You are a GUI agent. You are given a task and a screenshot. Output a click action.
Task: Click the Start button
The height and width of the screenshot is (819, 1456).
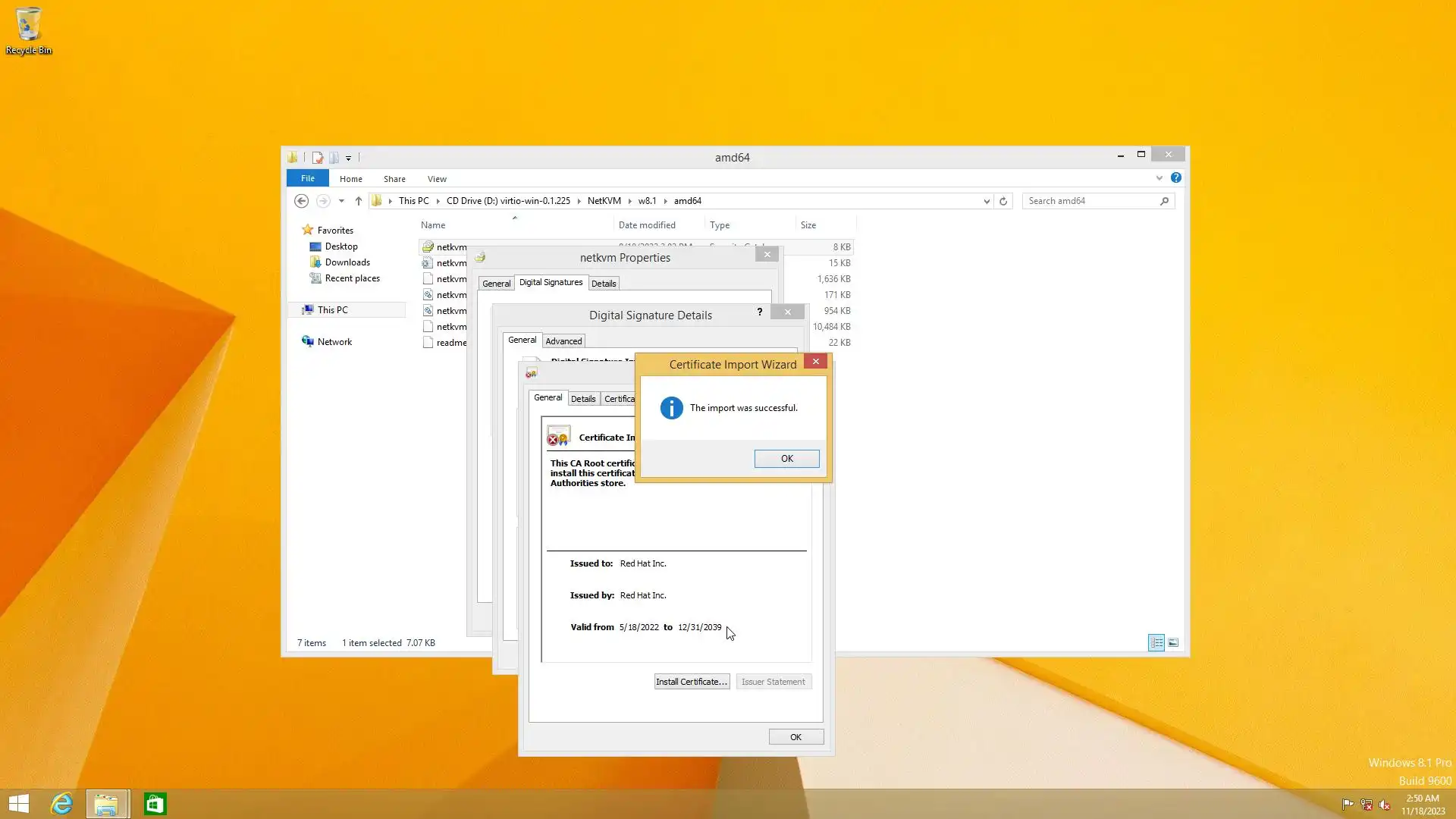coord(19,804)
